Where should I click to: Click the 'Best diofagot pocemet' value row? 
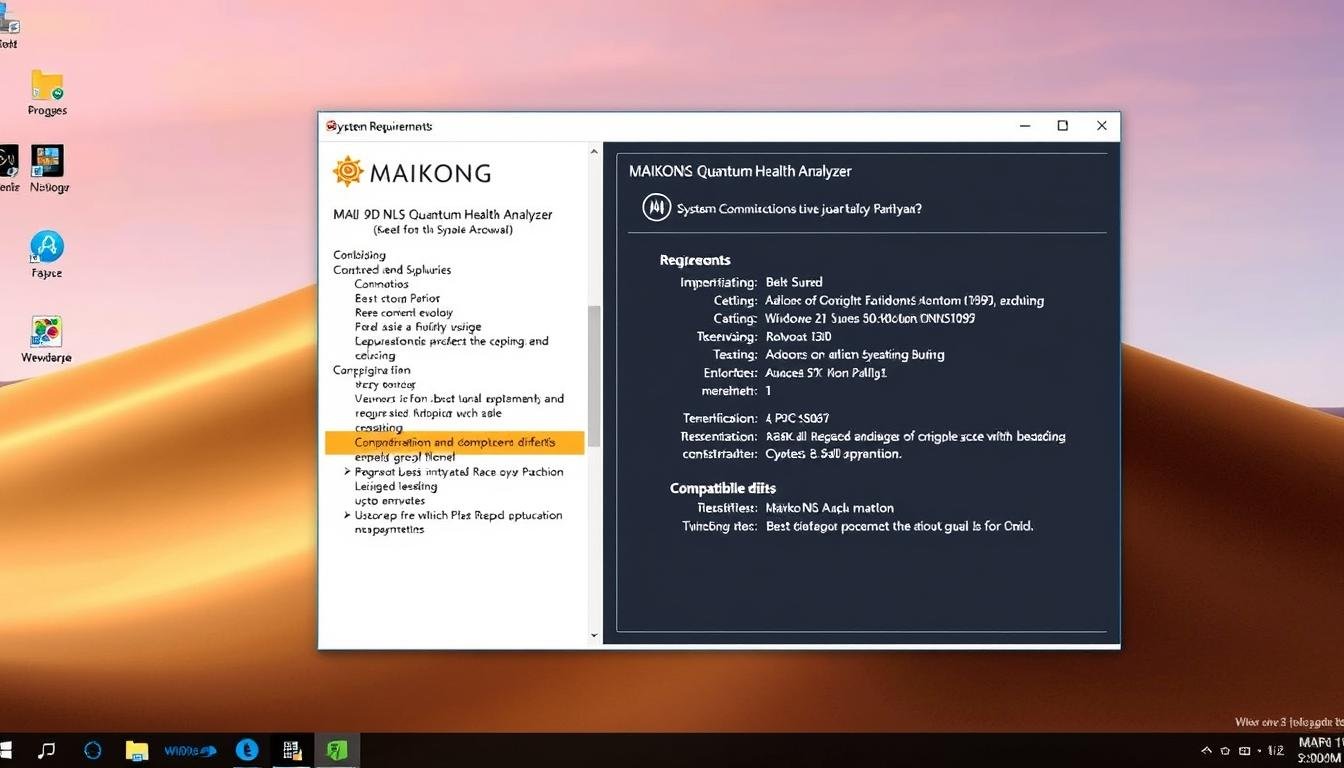point(899,526)
